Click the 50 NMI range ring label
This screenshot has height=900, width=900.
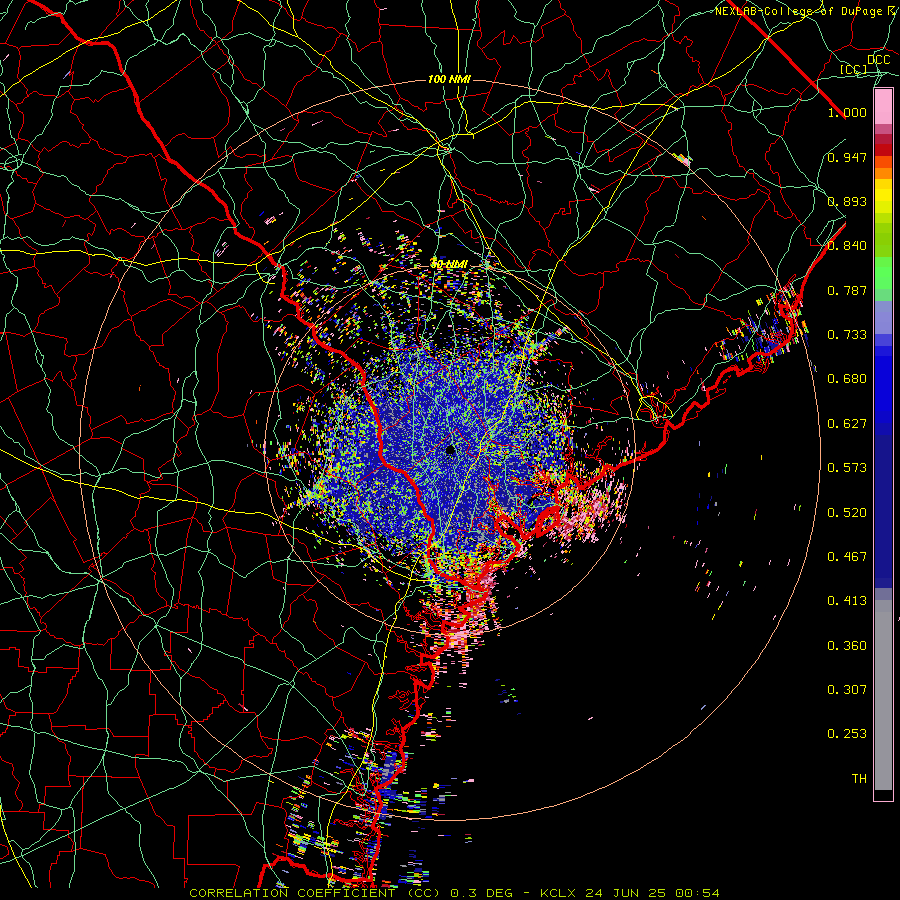click(449, 265)
